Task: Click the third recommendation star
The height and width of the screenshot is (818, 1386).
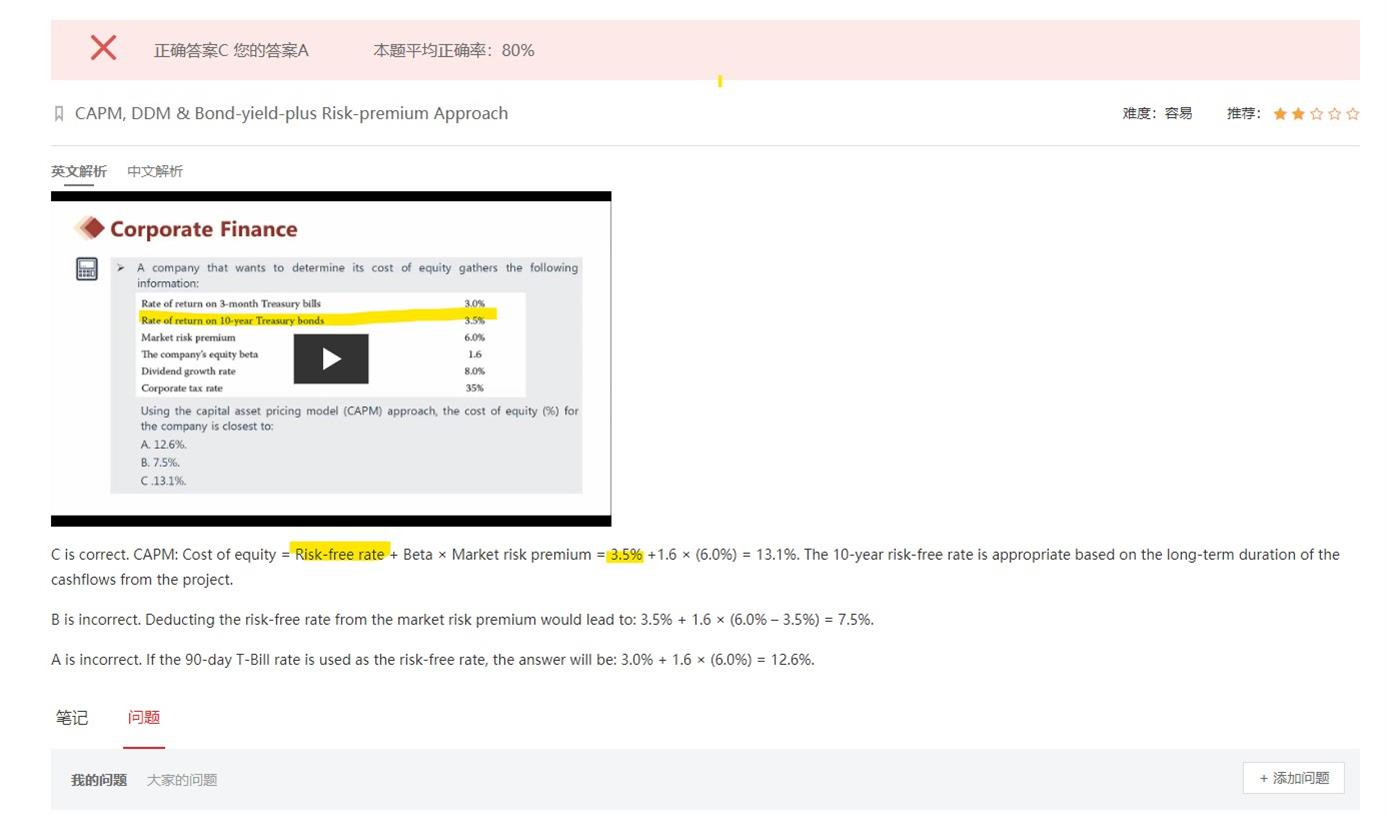Action: click(x=1316, y=114)
